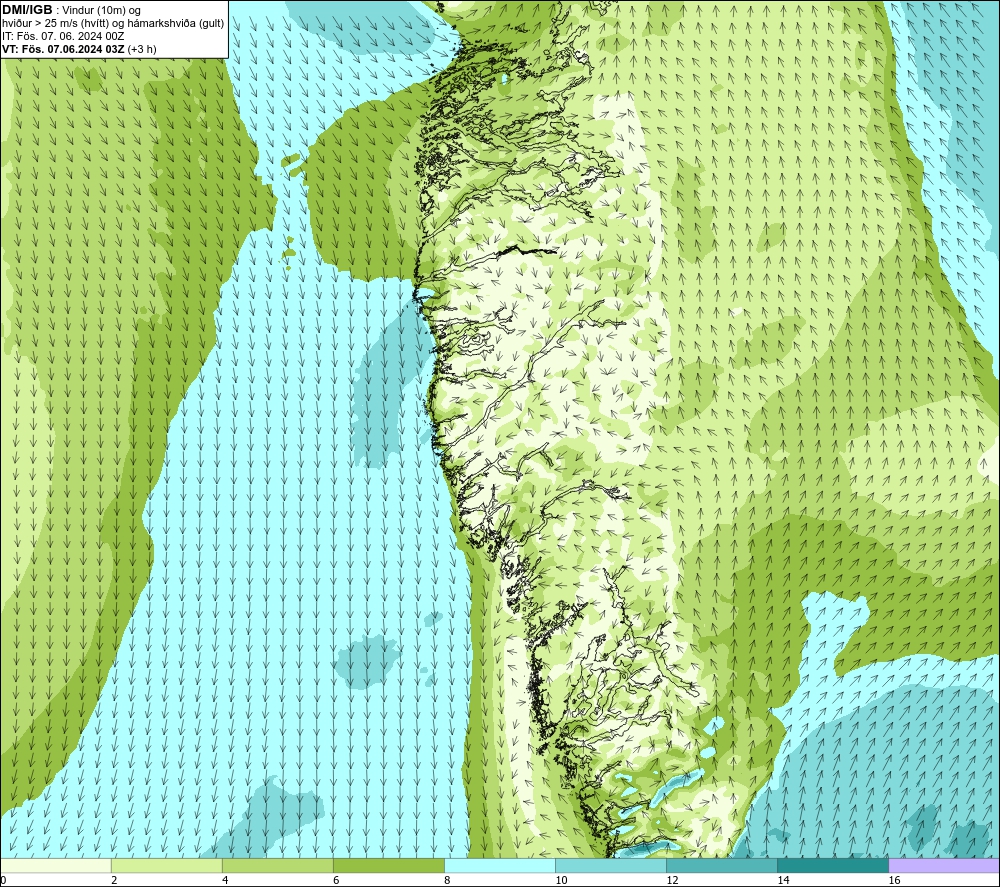Screen dimensions: 1000x887
Task: Click the dark green 6-8 m/s legend swatch
Action: tap(389, 865)
